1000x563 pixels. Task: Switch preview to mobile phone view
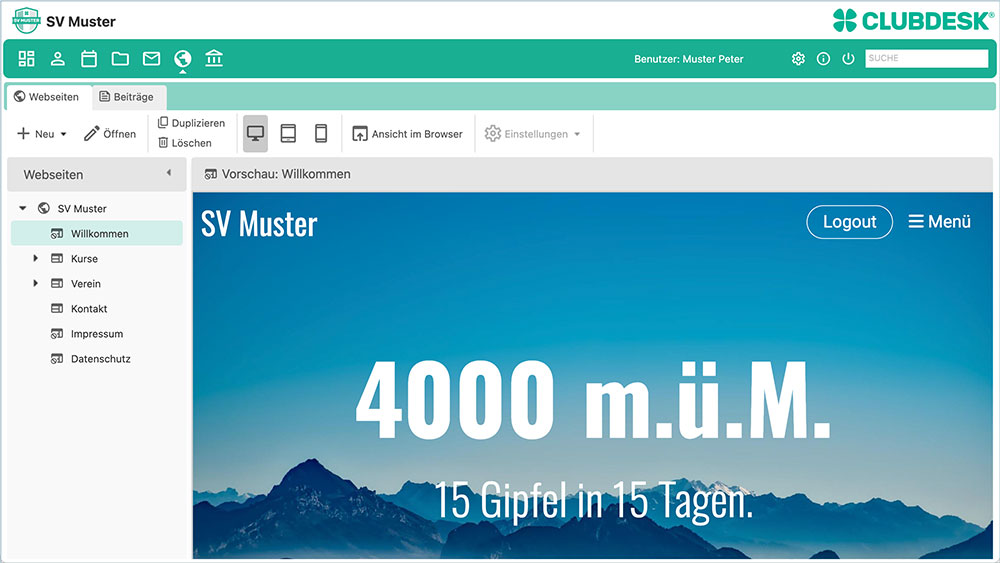[321, 133]
